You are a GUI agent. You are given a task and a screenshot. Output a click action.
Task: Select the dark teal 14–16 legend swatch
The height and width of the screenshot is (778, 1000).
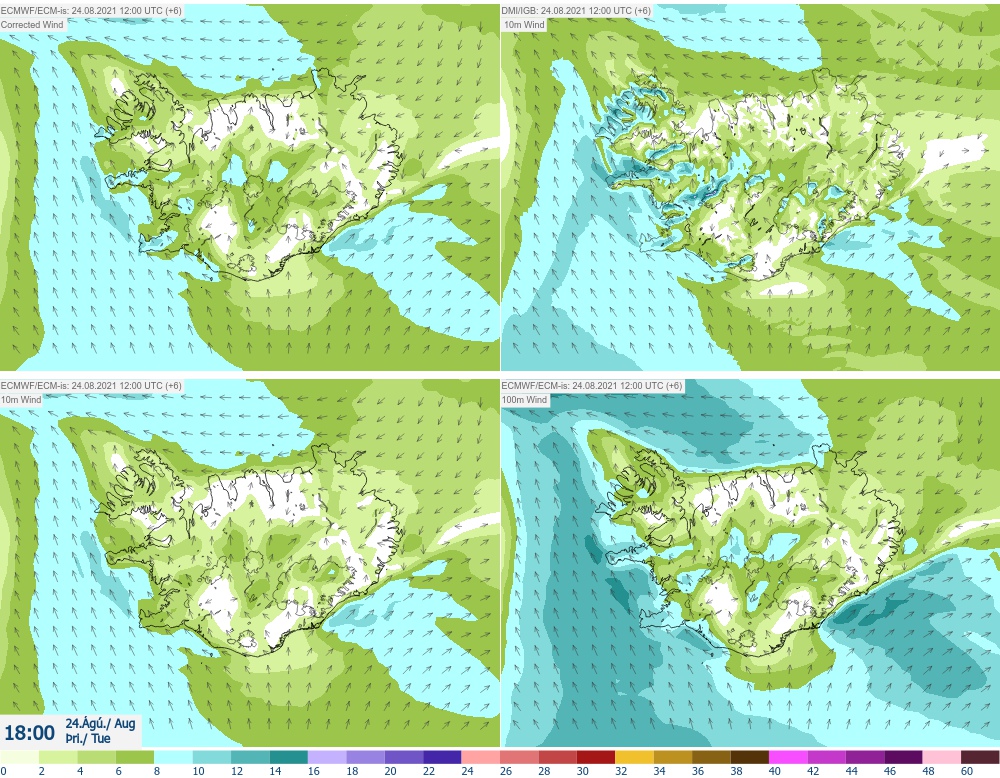[x=288, y=757]
